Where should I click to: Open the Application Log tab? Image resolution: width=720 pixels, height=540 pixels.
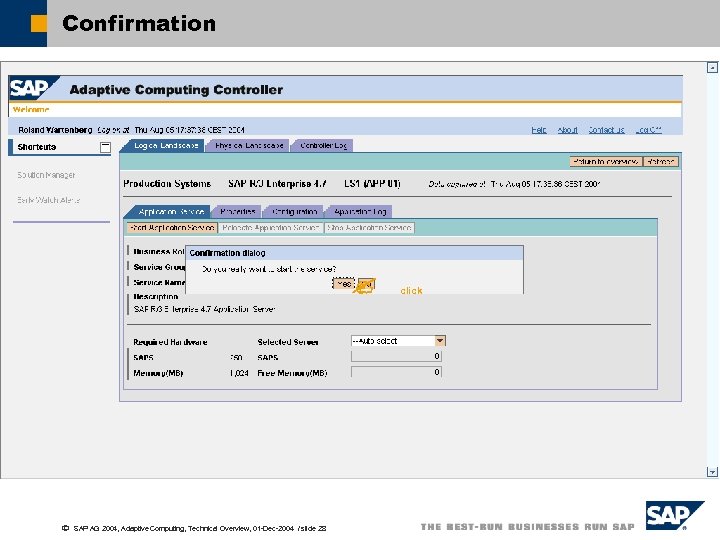360,212
